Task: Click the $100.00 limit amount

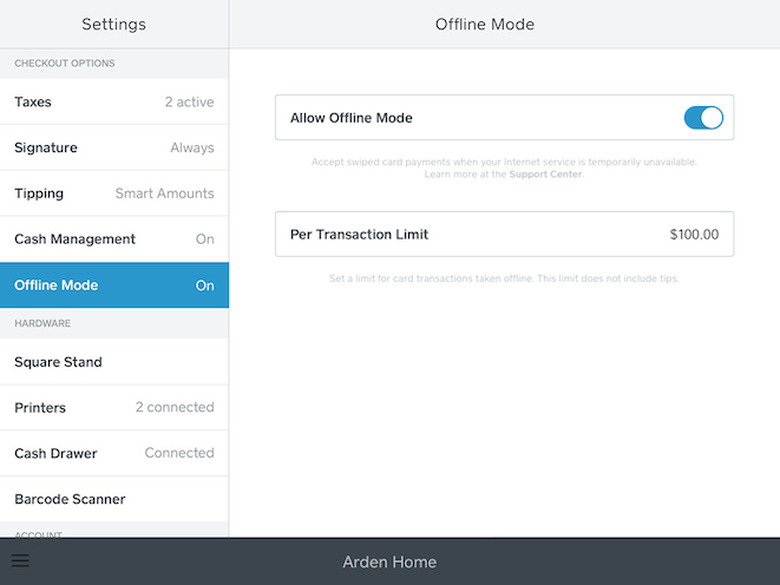Action: pos(694,235)
